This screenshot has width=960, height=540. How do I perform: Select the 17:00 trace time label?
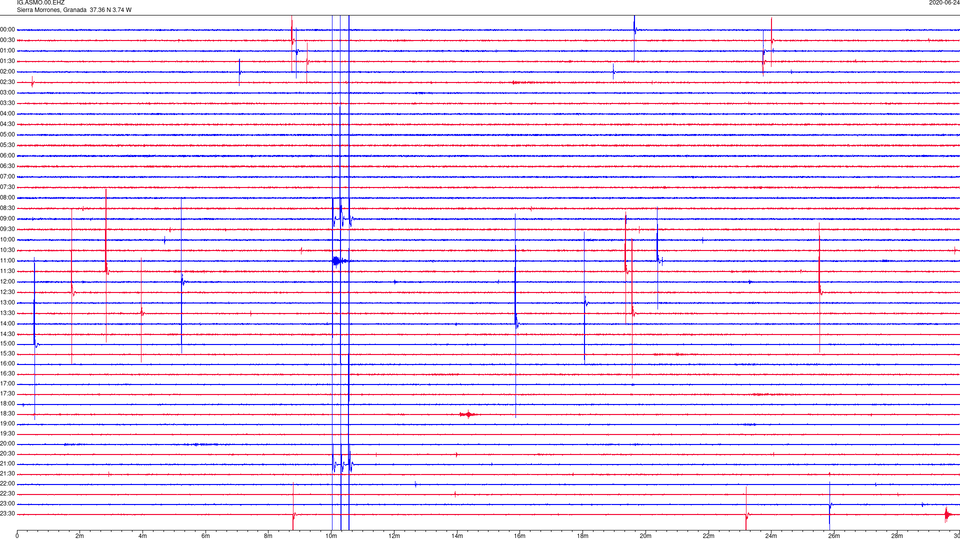pos(8,384)
